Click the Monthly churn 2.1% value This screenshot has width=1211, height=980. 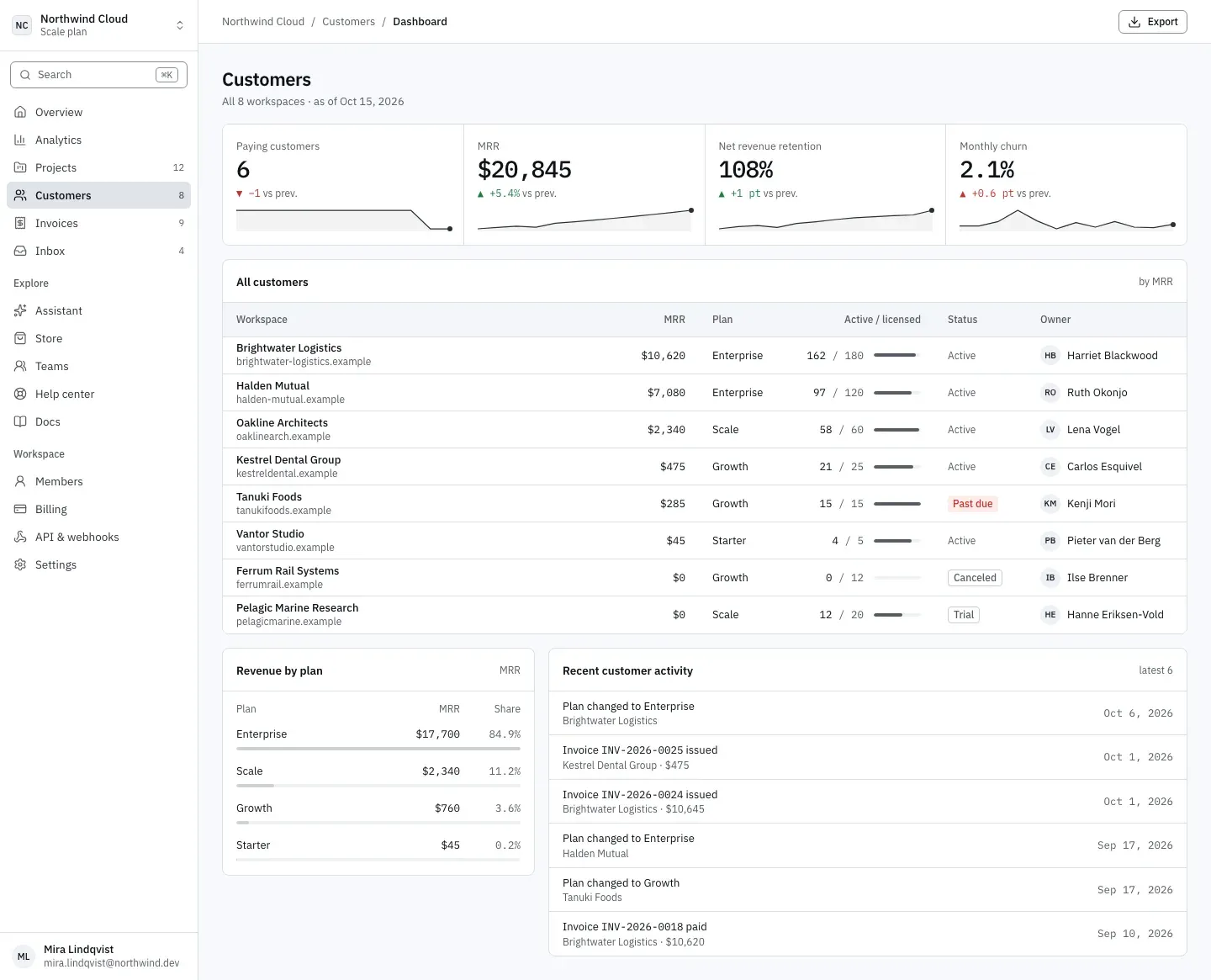[x=987, y=170]
